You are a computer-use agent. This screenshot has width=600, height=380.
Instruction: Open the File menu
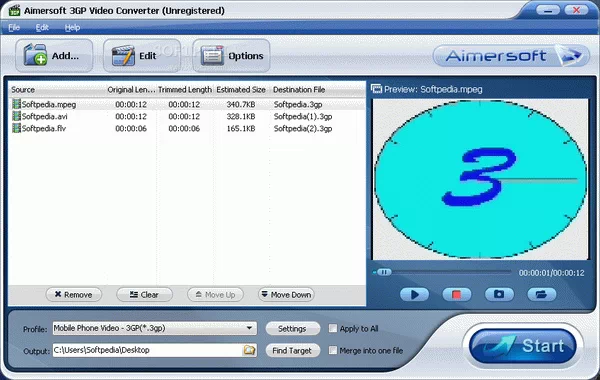click(14, 28)
